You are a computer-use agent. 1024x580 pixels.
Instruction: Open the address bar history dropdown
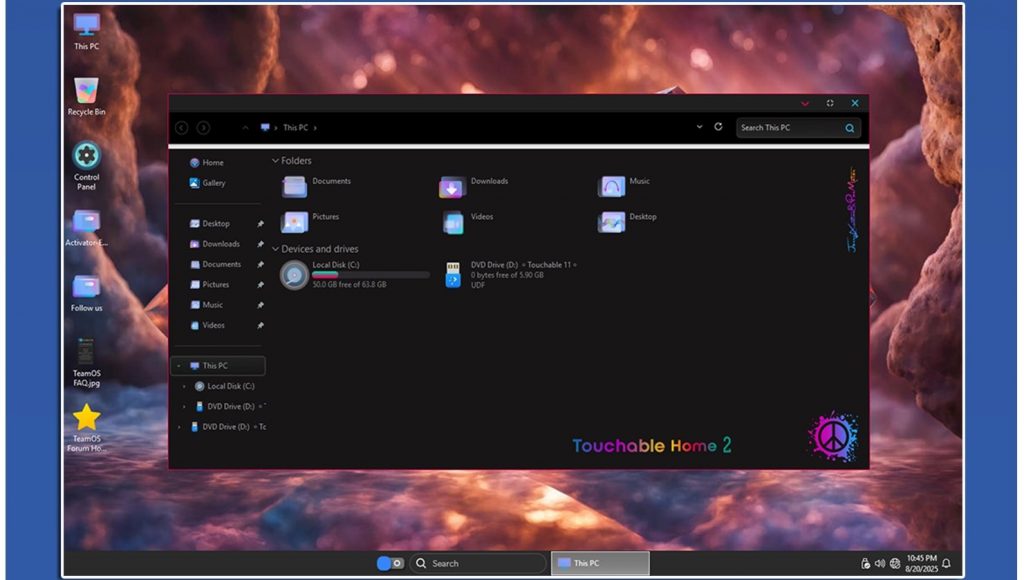click(x=699, y=127)
